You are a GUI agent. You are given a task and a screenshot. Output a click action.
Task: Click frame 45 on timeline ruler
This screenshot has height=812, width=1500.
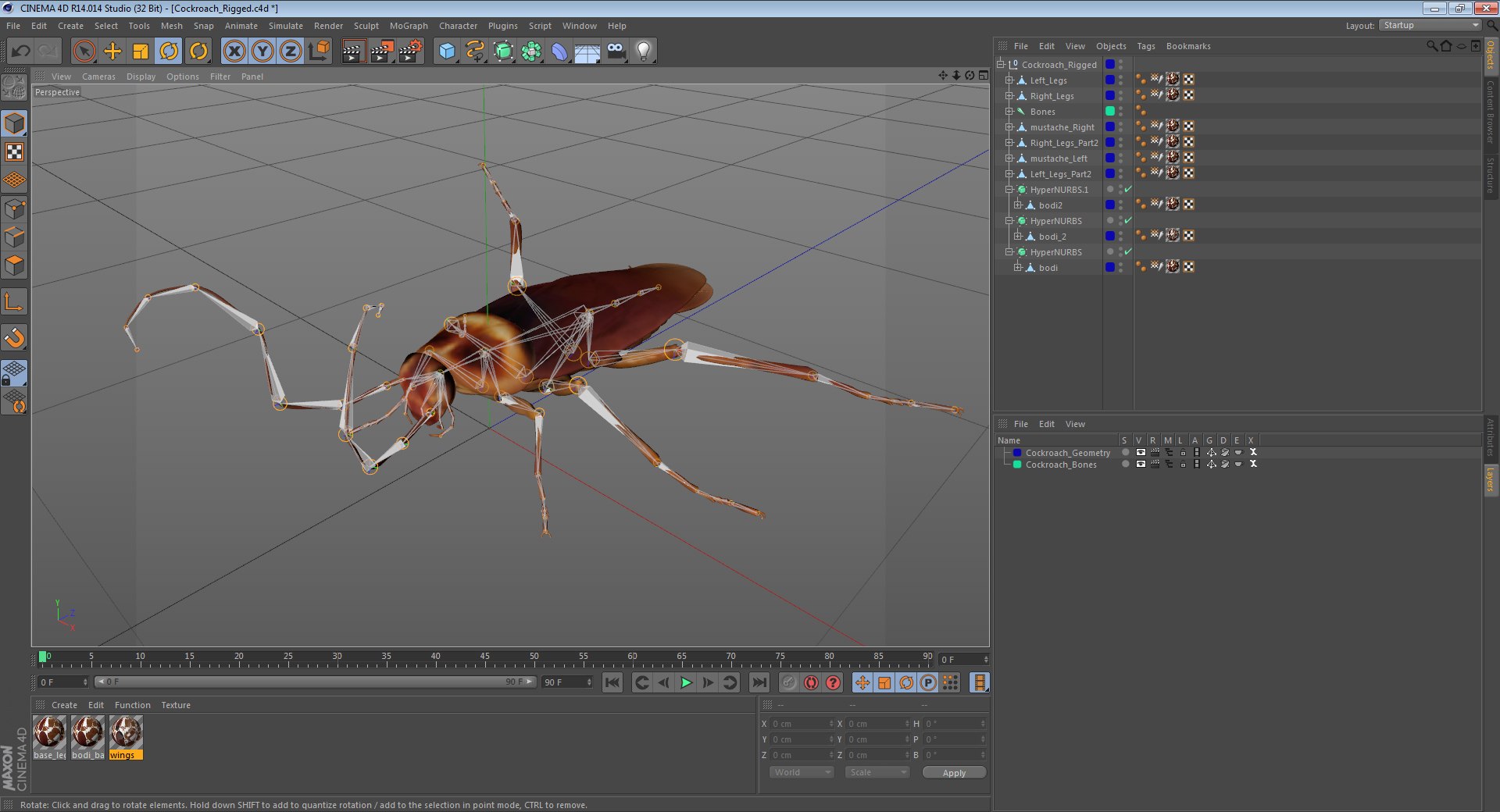point(485,658)
